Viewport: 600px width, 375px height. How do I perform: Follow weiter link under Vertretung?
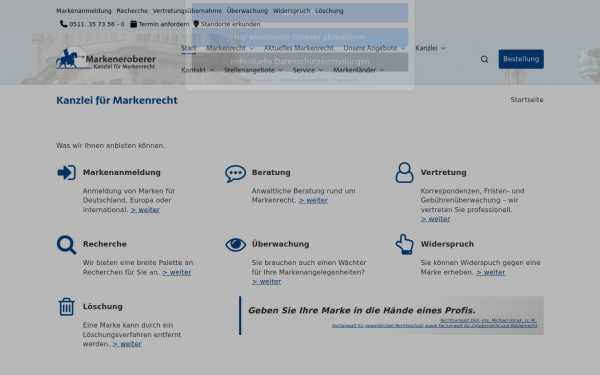[x=435, y=219]
